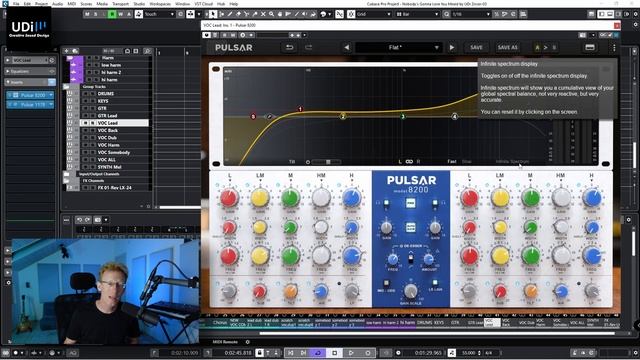Toggle global Write W automation button
Screen dimensions: 640x360
[120, 14]
